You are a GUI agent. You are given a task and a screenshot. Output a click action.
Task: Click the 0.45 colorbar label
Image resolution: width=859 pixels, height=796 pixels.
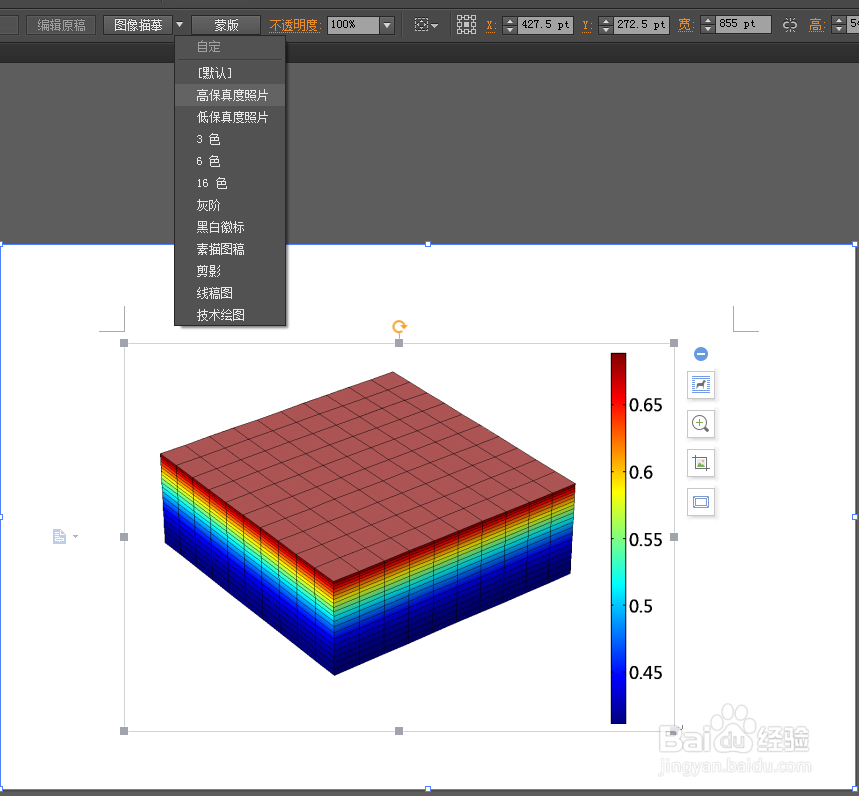point(645,673)
